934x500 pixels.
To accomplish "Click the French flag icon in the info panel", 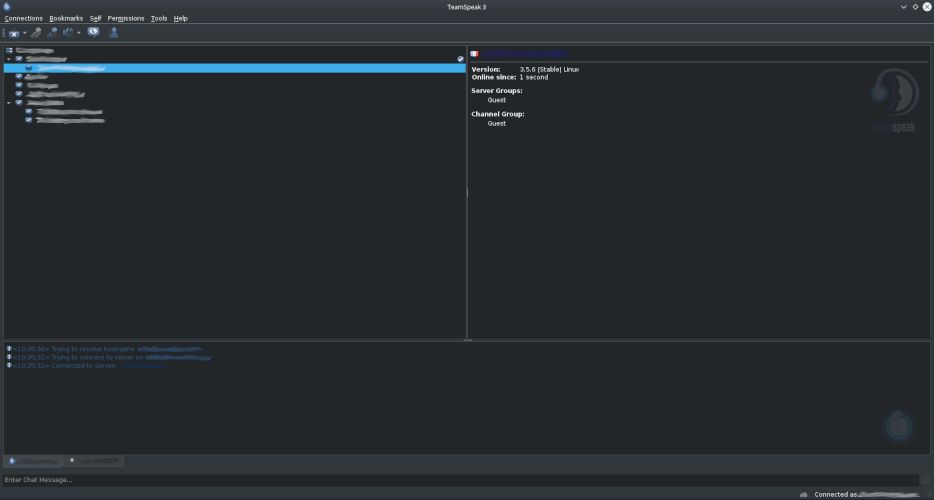I will point(474,54).
